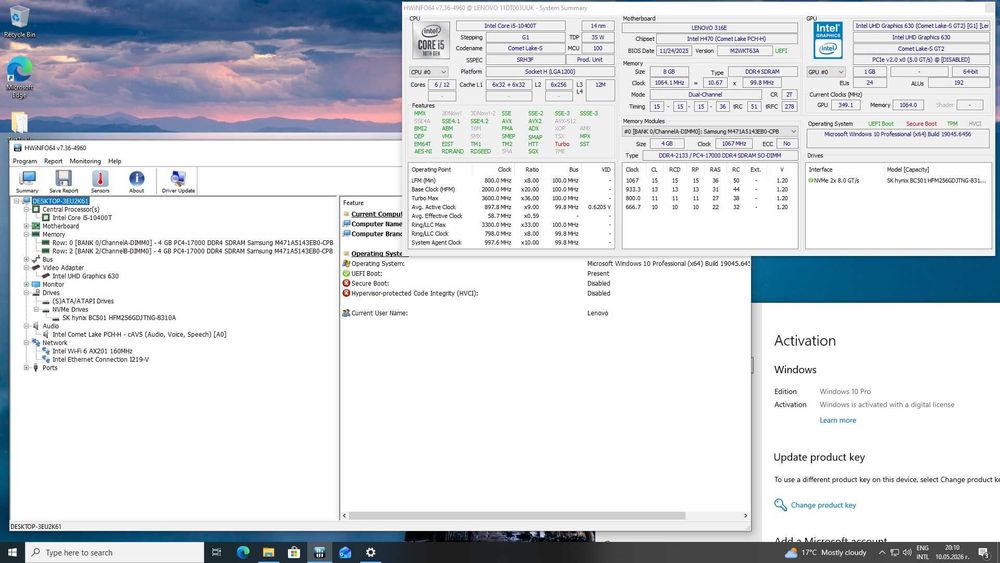Open the GPU #0 selector dropdown
Viewport: 1000px width, 563px height.
click(x=827, y=72)
